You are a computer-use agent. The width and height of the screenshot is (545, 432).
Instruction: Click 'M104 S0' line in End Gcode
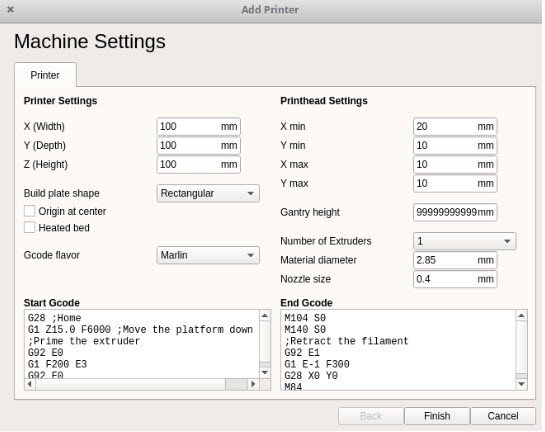click(305, 318)
